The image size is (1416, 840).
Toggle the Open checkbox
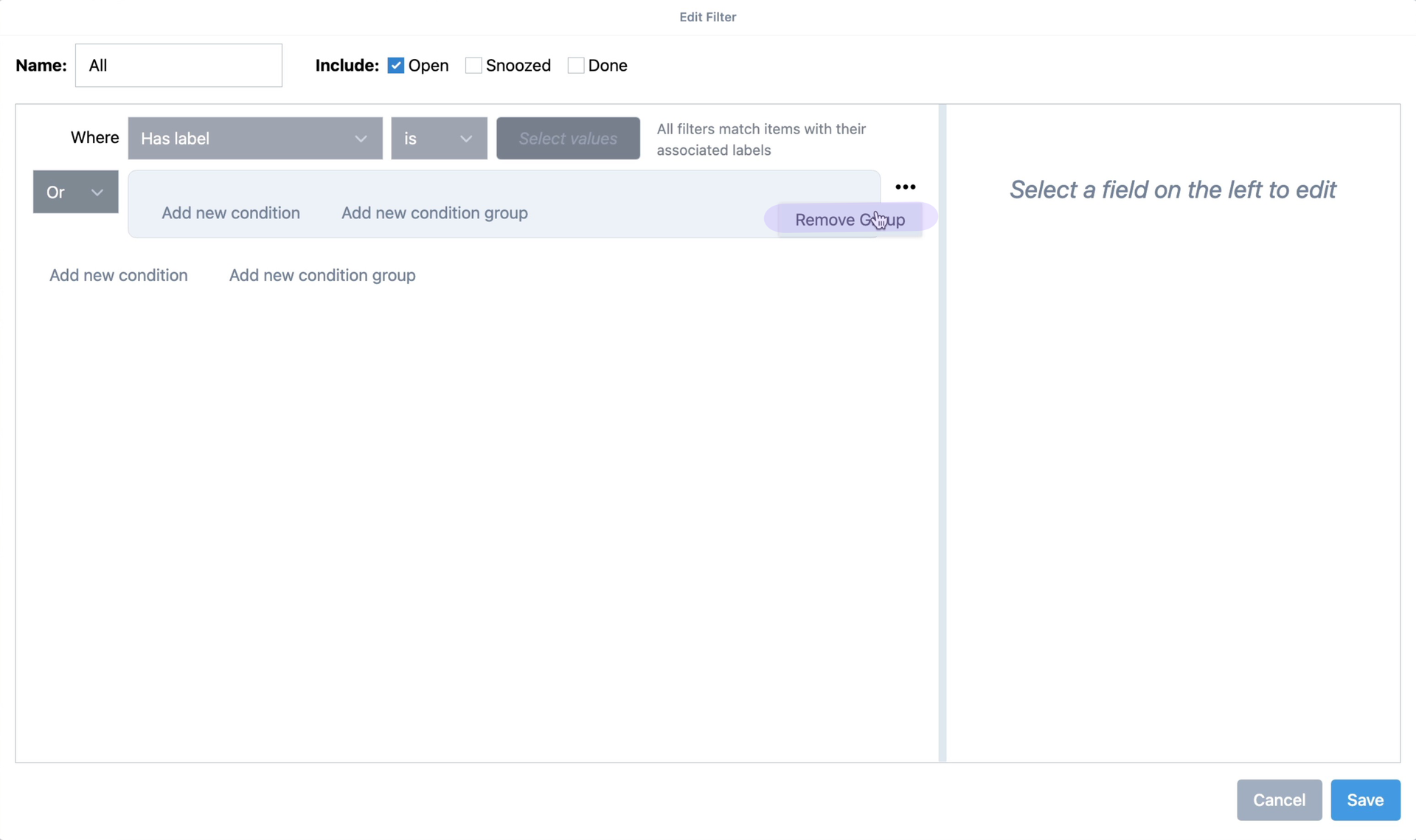coord(396,66)
